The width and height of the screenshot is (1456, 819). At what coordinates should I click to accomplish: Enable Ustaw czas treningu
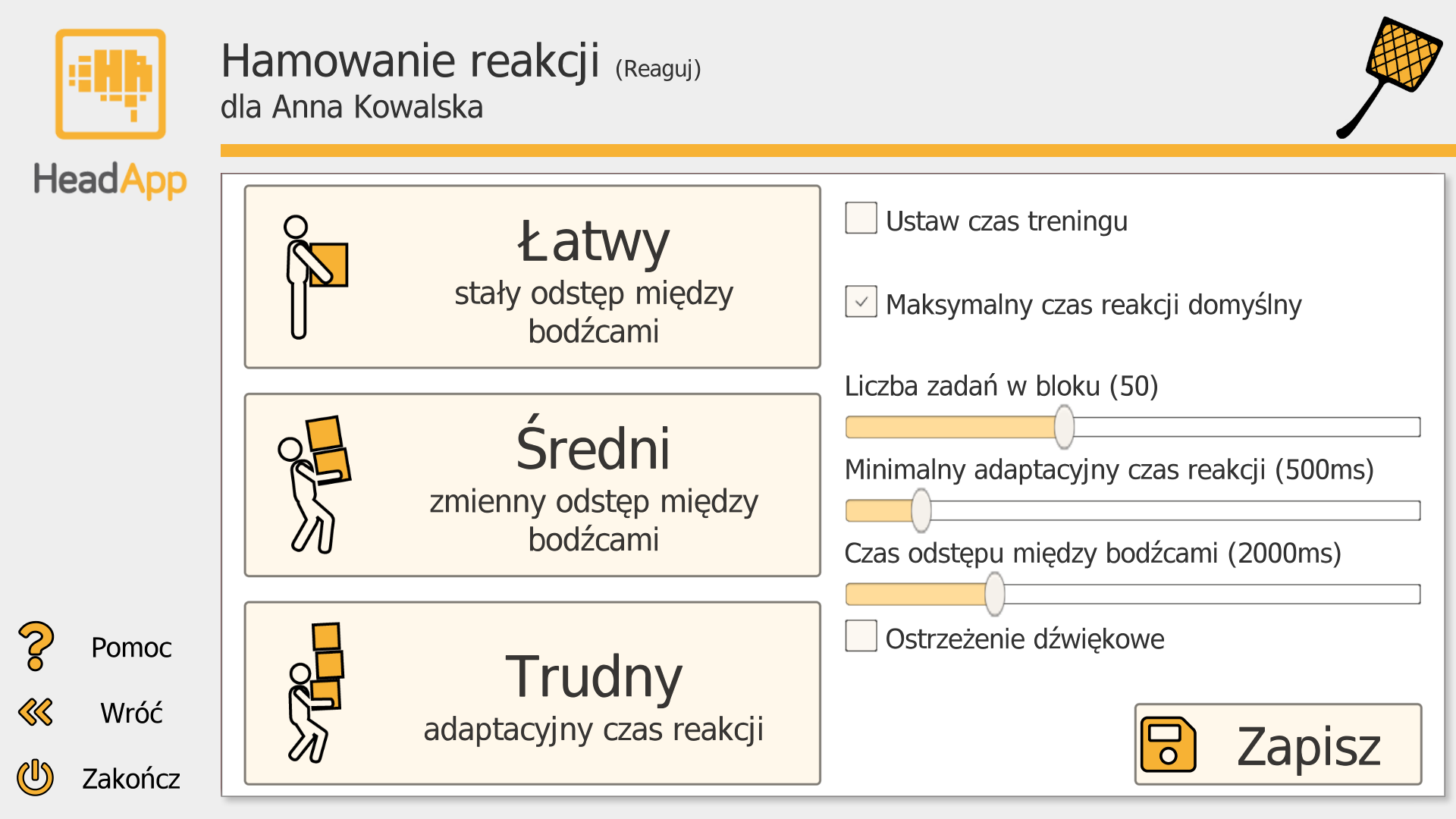tap(861, 218)
